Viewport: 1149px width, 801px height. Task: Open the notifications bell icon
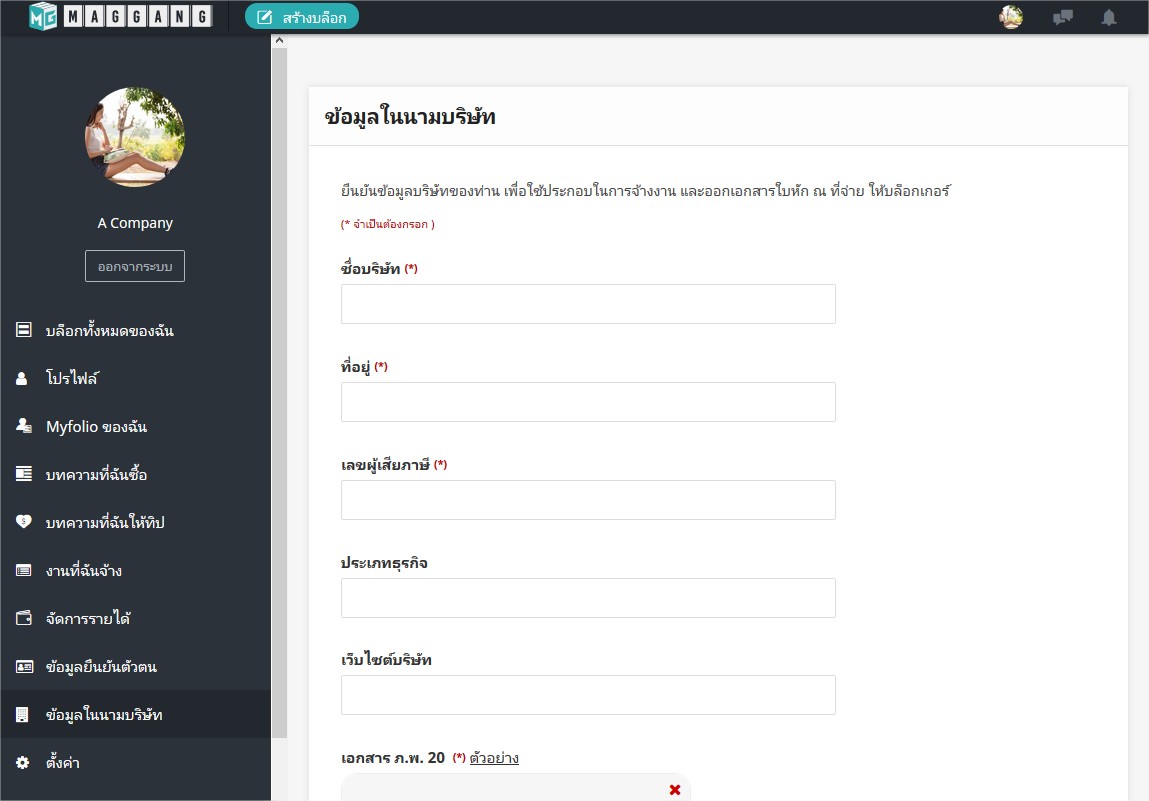pos(1109,17)
